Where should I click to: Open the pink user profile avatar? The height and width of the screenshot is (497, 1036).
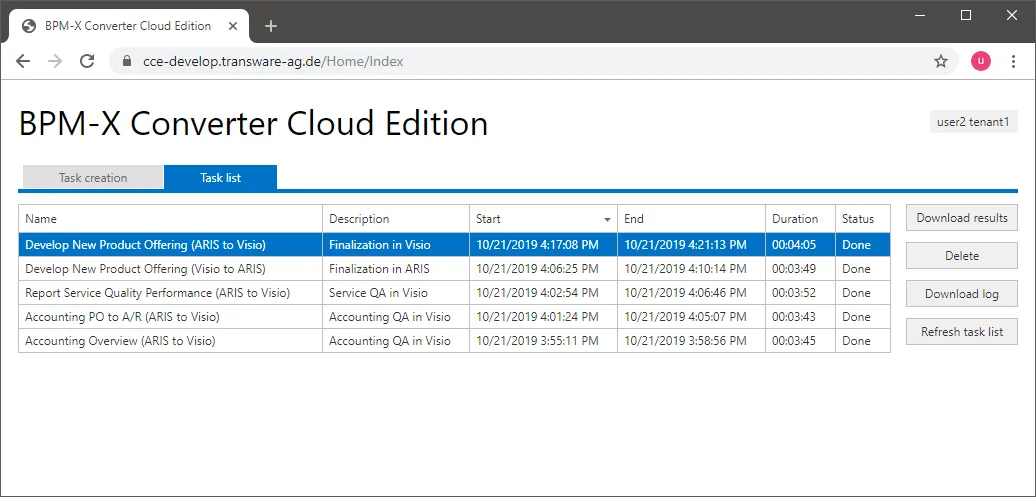tap(980, 61)
